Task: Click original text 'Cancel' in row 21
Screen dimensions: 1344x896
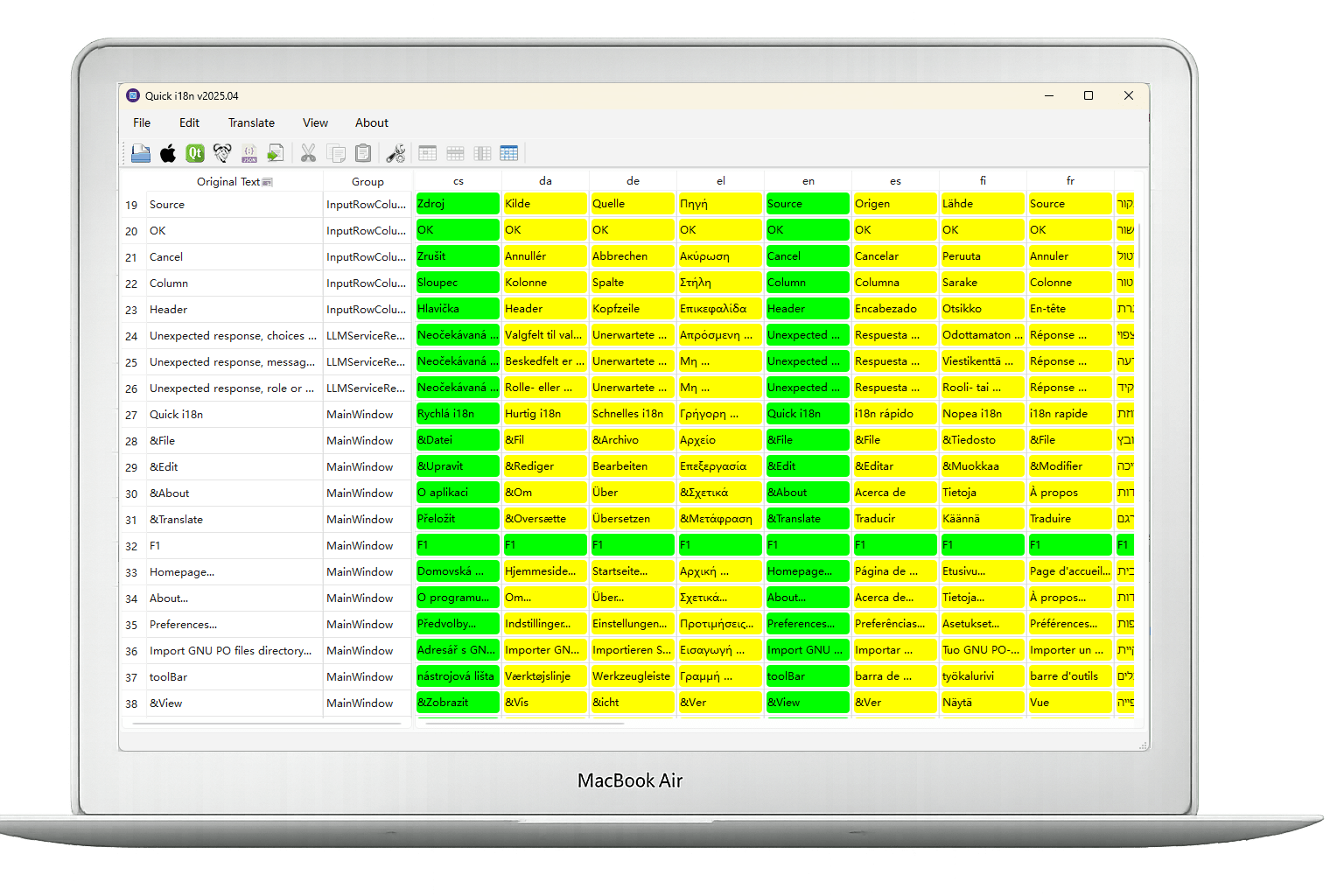Action: coord(166,257)
